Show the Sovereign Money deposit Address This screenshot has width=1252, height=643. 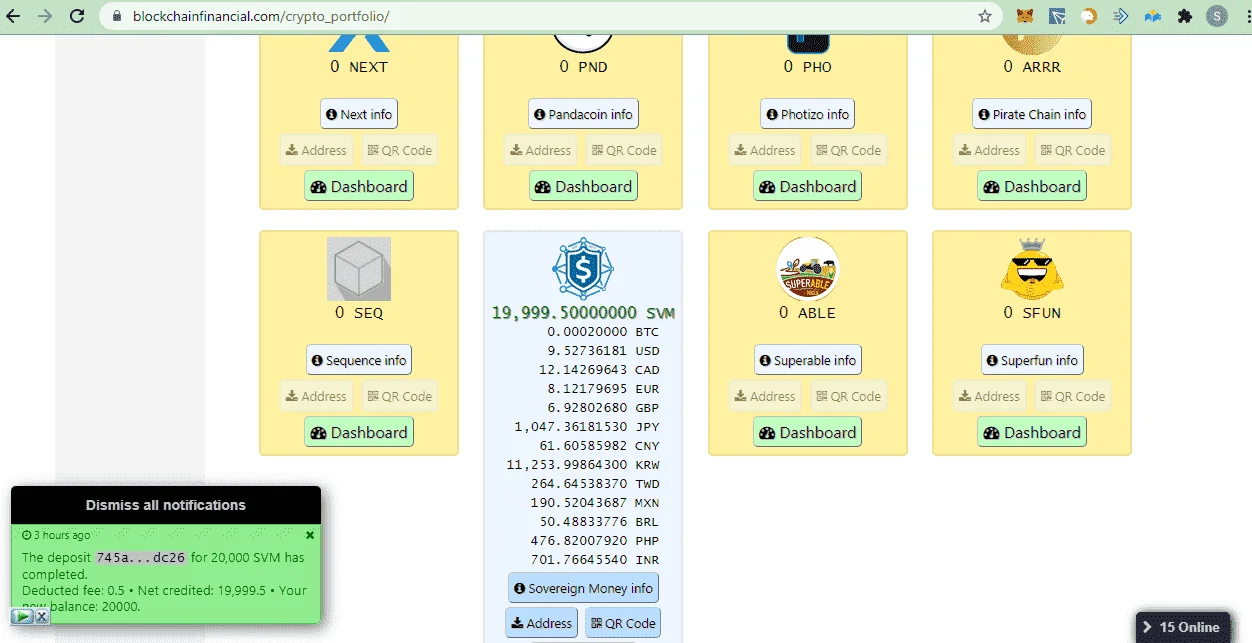click(541, 623)
